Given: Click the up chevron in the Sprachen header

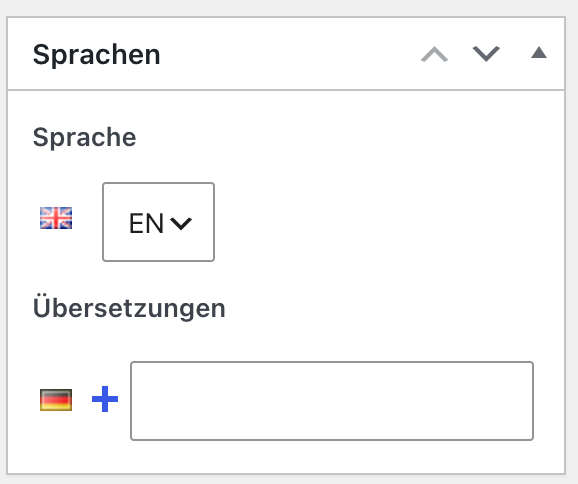Looking at the screenshot, I should point(435,54).
